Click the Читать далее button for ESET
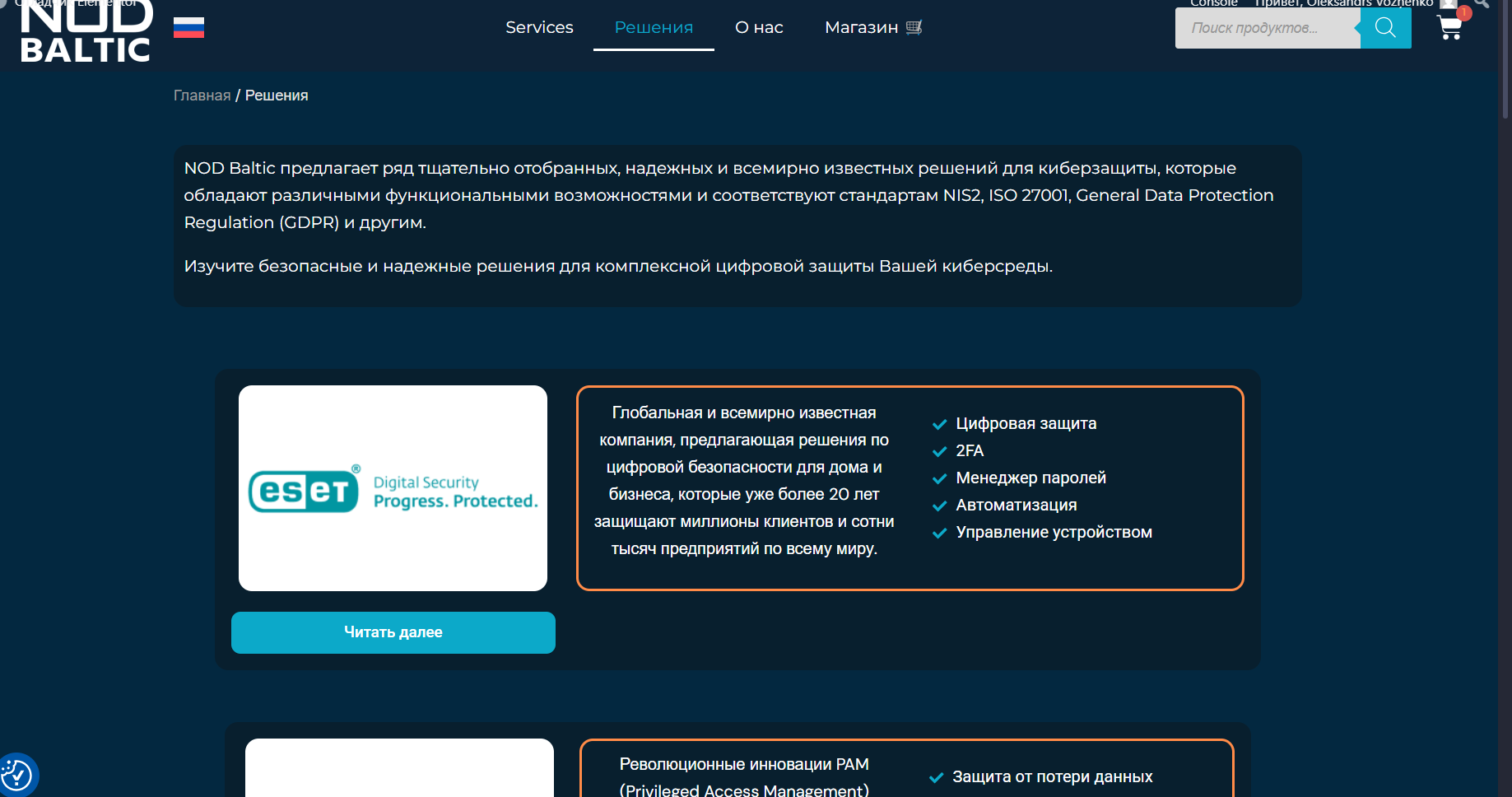 coord(393,632)
